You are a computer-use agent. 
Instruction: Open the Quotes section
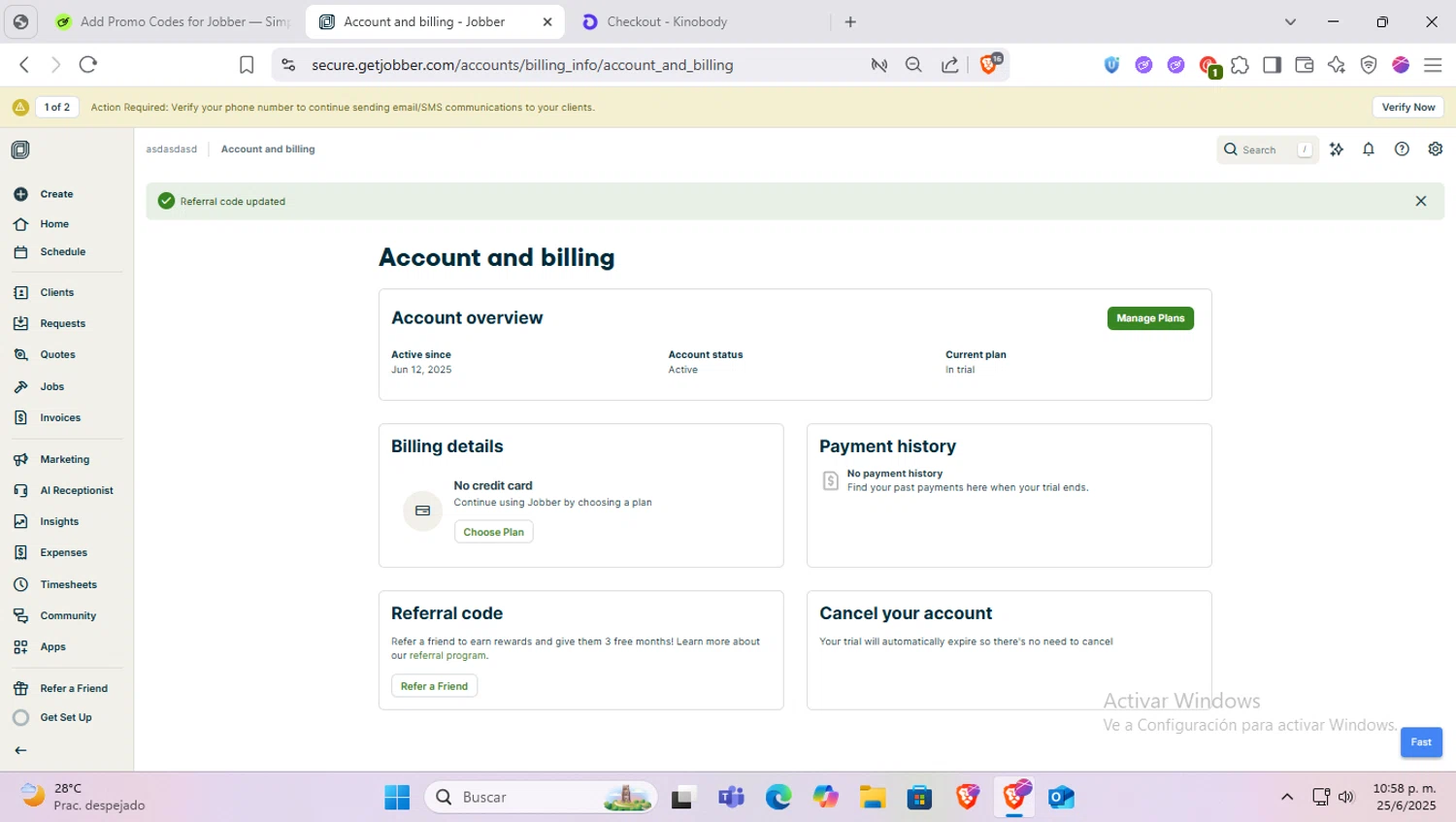[x=46, y=355]
